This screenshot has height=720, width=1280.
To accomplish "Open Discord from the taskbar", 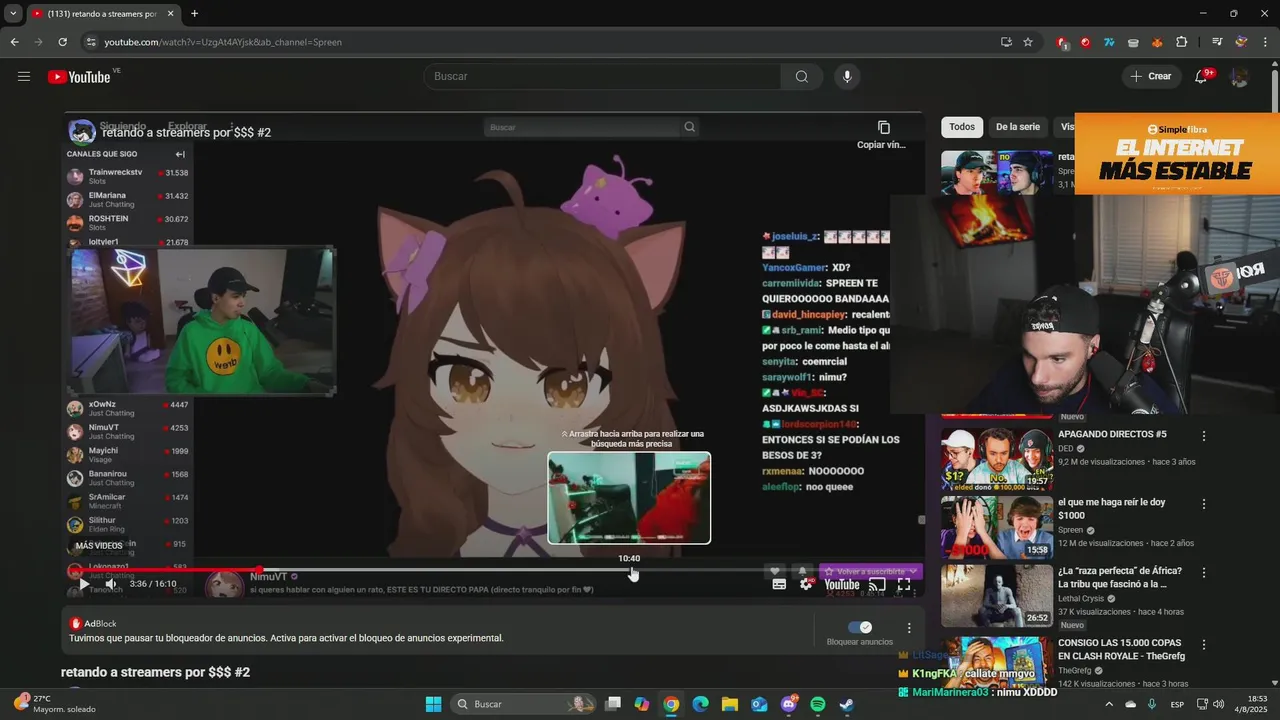I will [x=789, y=704].
